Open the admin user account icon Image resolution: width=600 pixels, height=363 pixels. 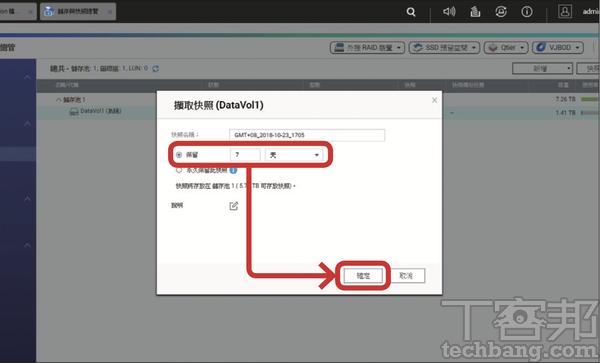pos(565,11)
